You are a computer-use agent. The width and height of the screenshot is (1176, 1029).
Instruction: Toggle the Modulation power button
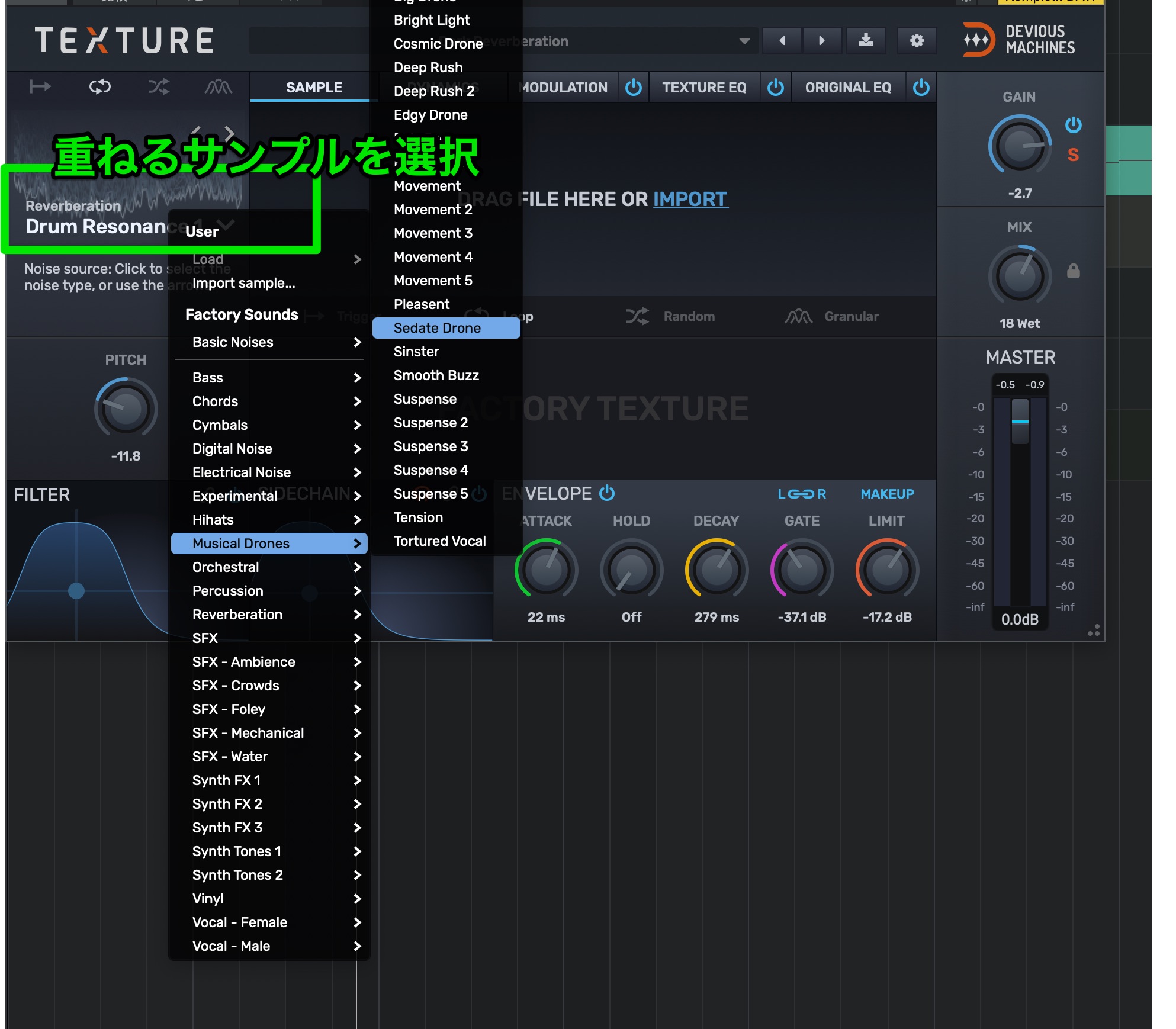pyautogui.click(x=633, y=88)
